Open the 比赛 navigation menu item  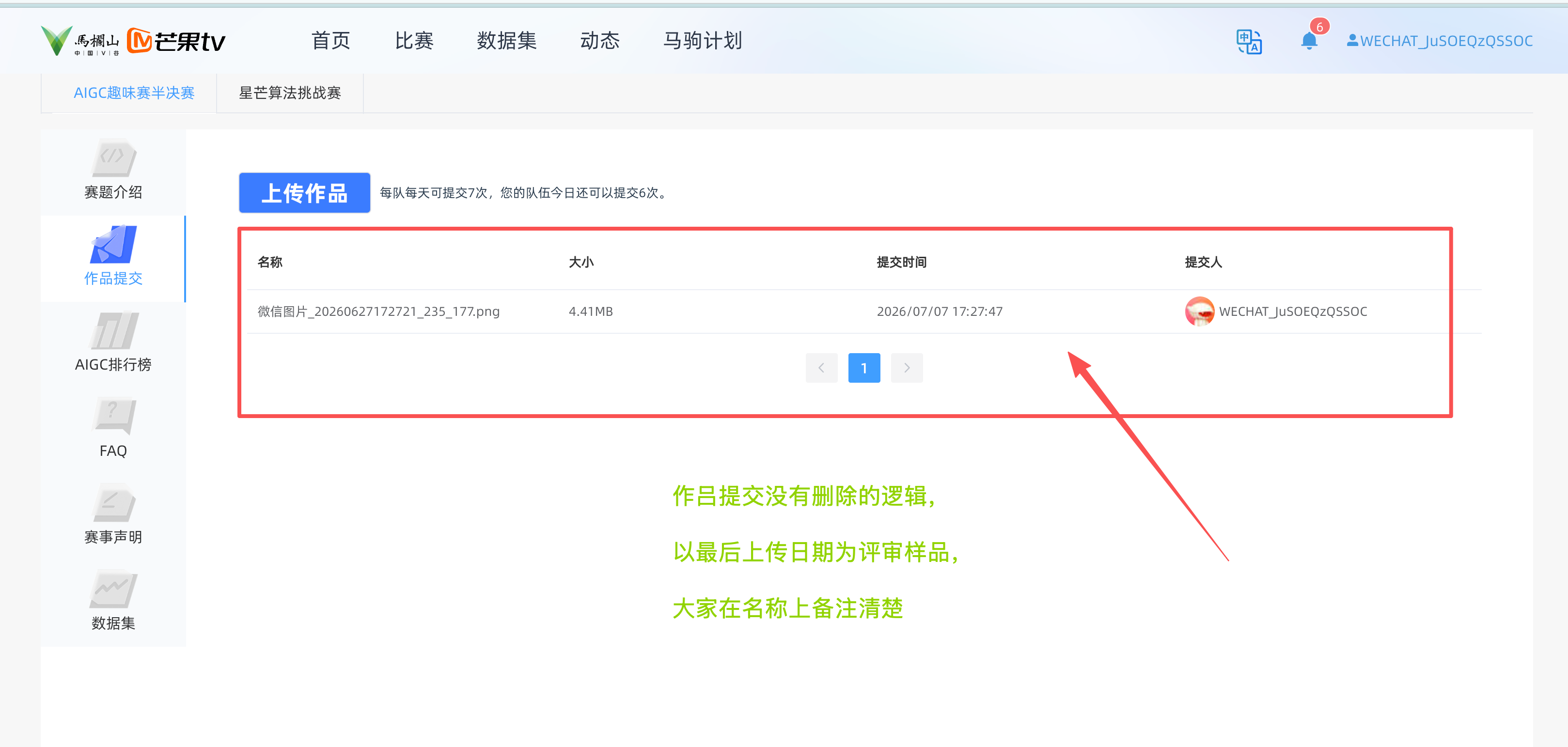tap(414, 41)
